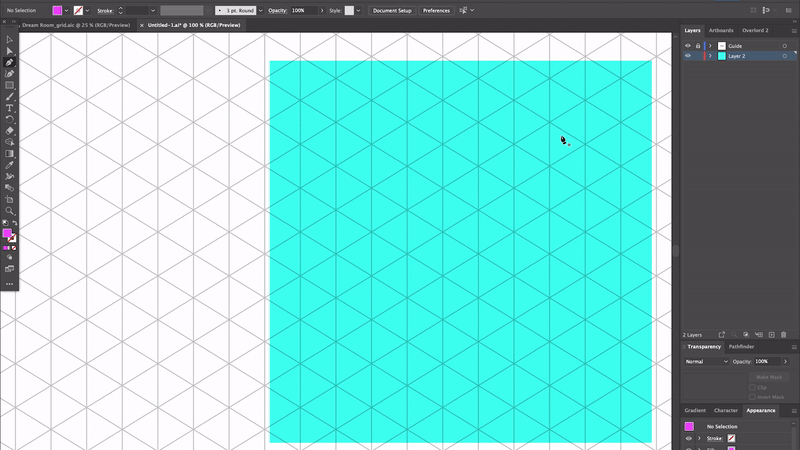Image resolution: width=800 pixels, height=450 pixels.
Task: Hide Layer 2 visibility eye
Action: click(688, 56)
